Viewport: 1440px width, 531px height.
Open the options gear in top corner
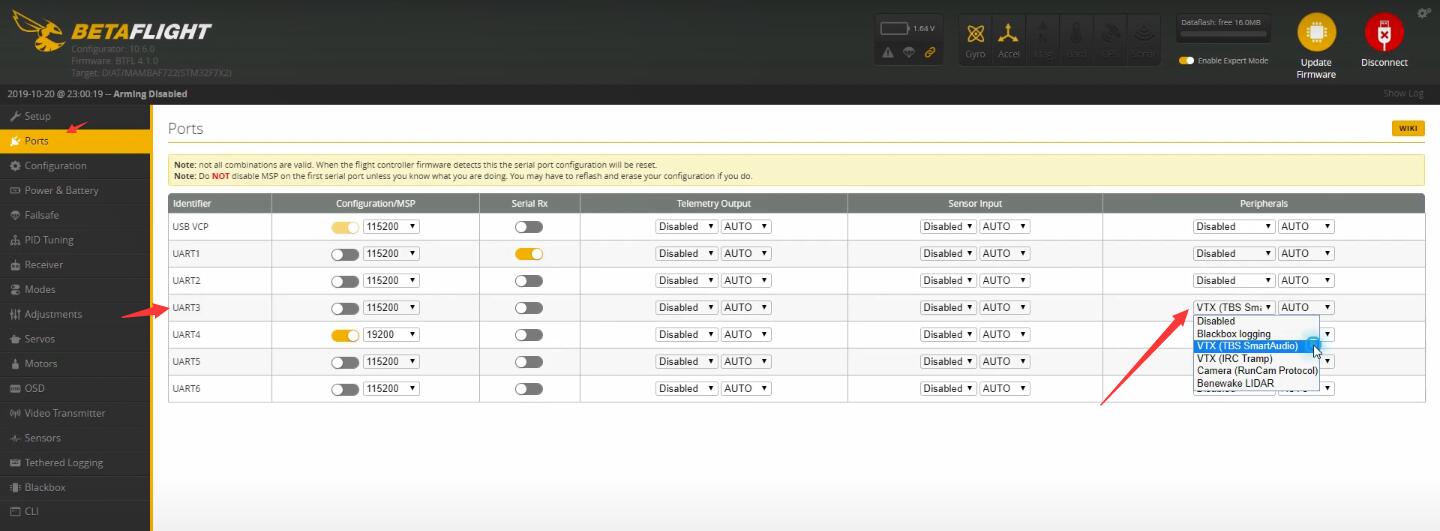[1424, 13]
